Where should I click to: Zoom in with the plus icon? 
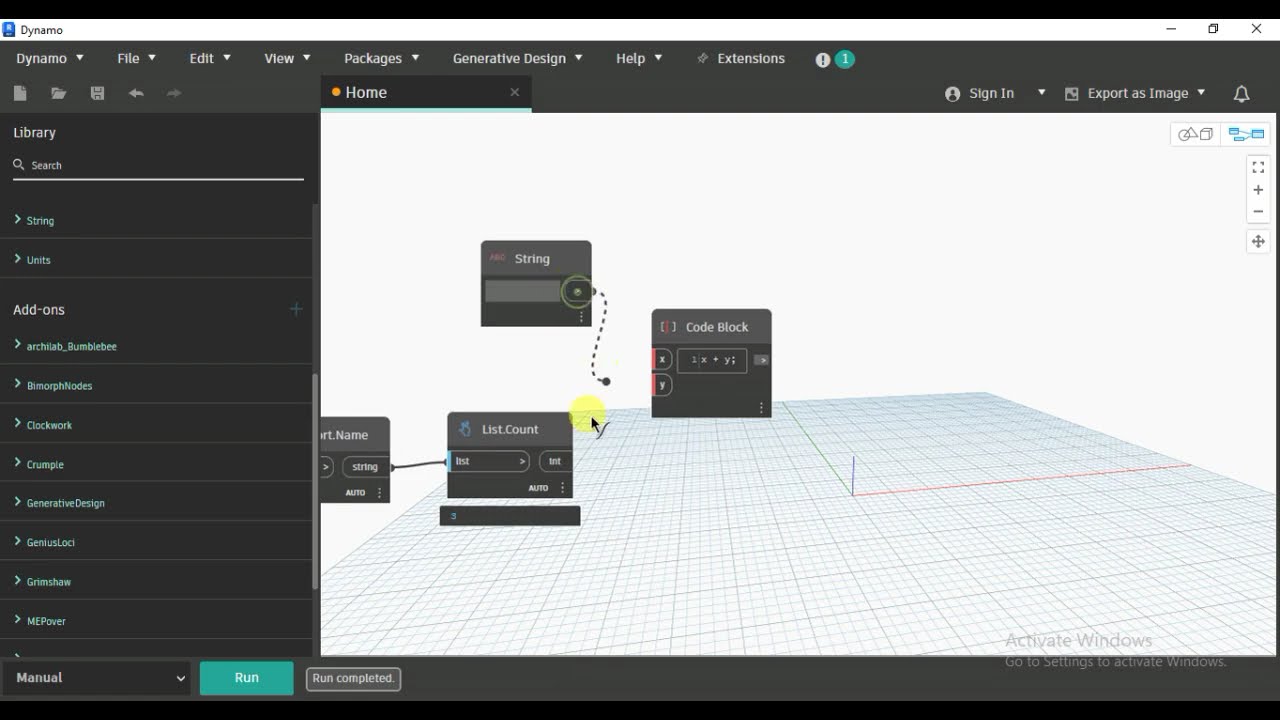coord(1258,190)
